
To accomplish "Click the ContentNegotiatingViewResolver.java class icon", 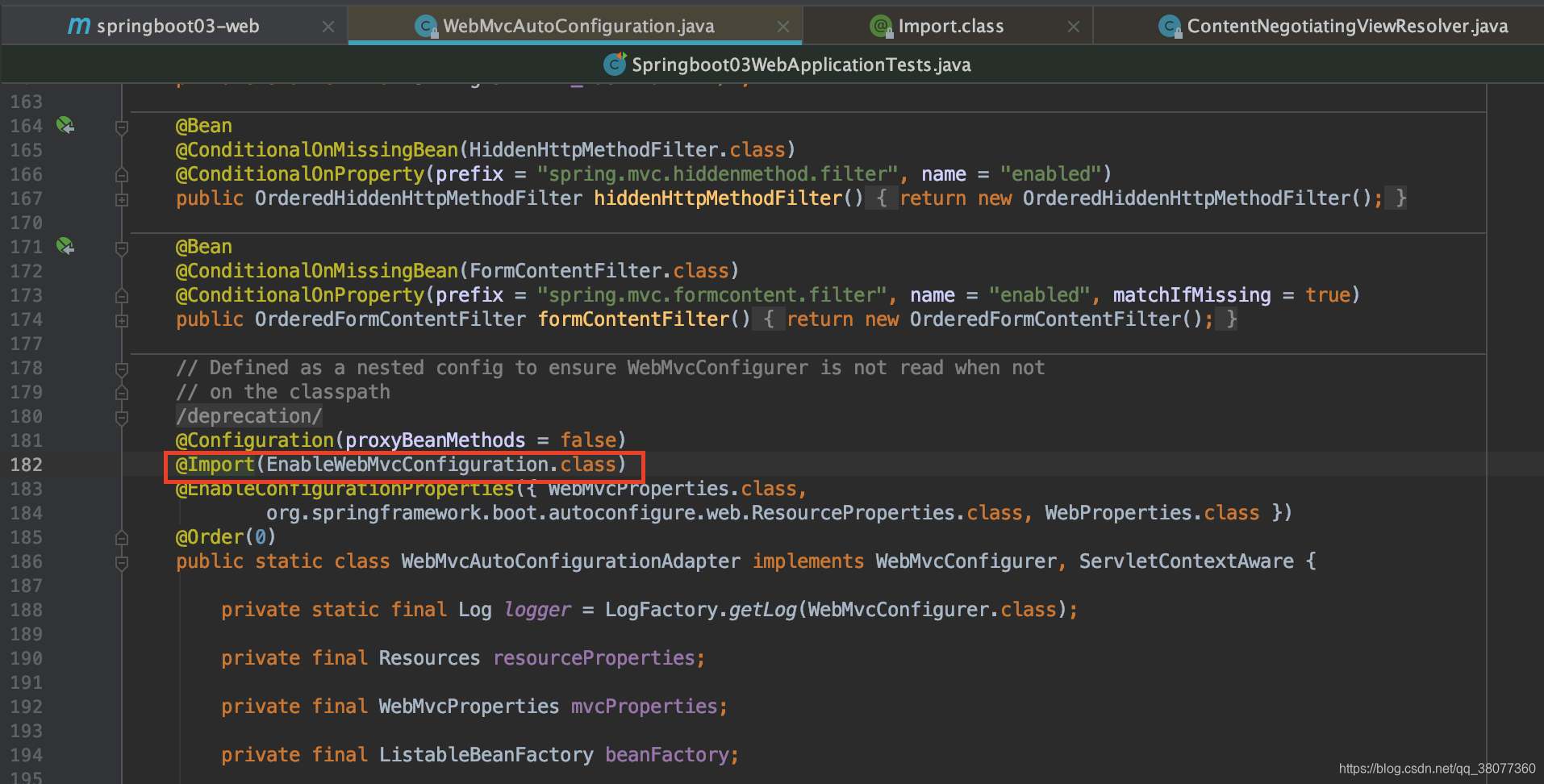I will point(1171,27).
